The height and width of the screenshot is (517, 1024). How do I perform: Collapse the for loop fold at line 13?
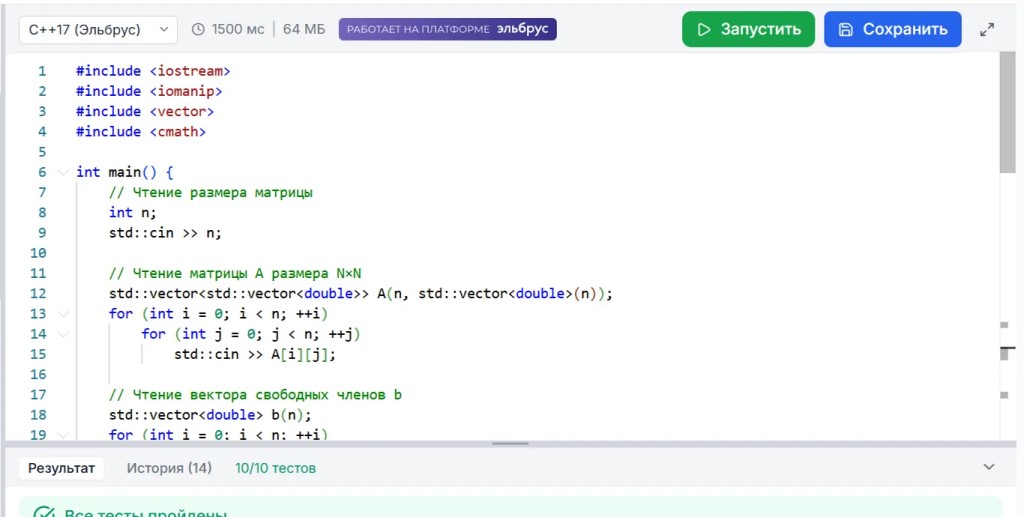coord(63,314)
